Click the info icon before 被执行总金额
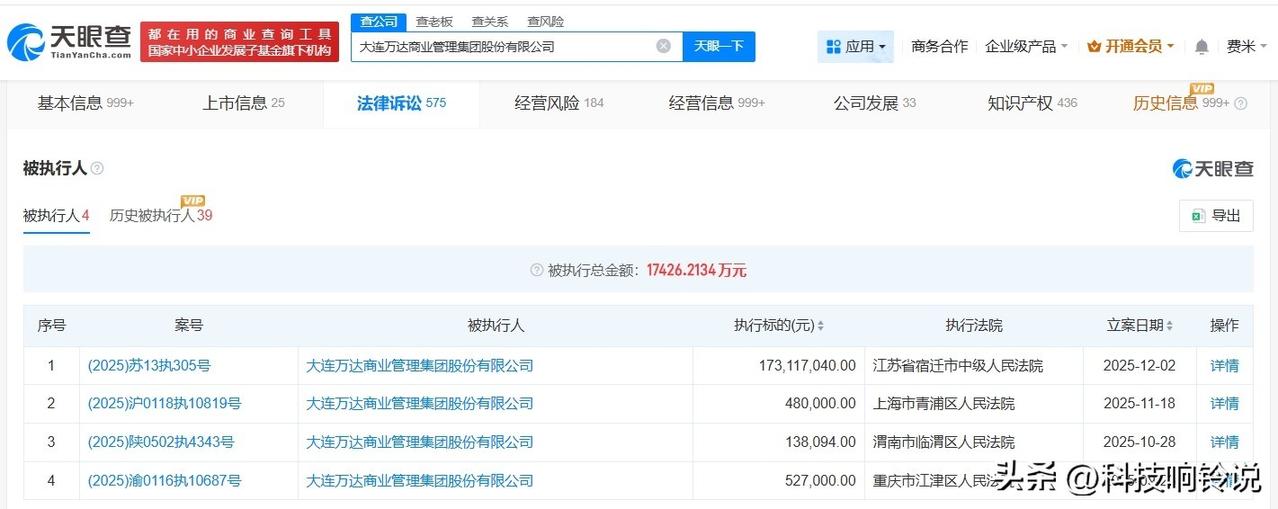Image resolution: width=1278 pixels, height=509 pixels. tap(536, 270)
